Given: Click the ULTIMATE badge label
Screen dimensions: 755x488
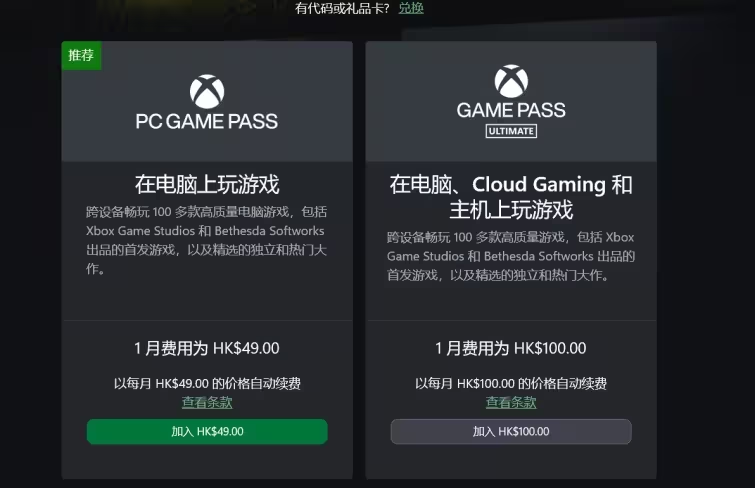Looking at the screenshot, I should point(511,131).
